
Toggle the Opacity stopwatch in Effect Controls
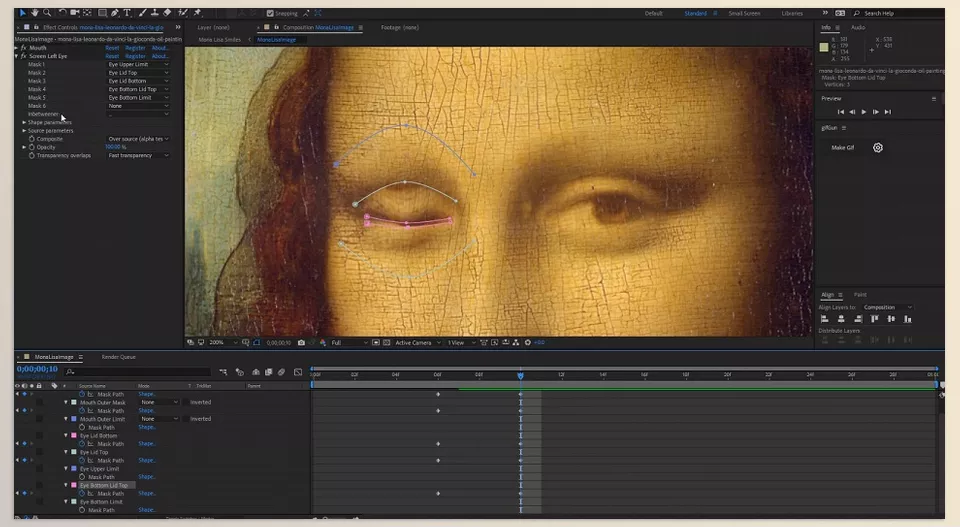click(32, 147)
